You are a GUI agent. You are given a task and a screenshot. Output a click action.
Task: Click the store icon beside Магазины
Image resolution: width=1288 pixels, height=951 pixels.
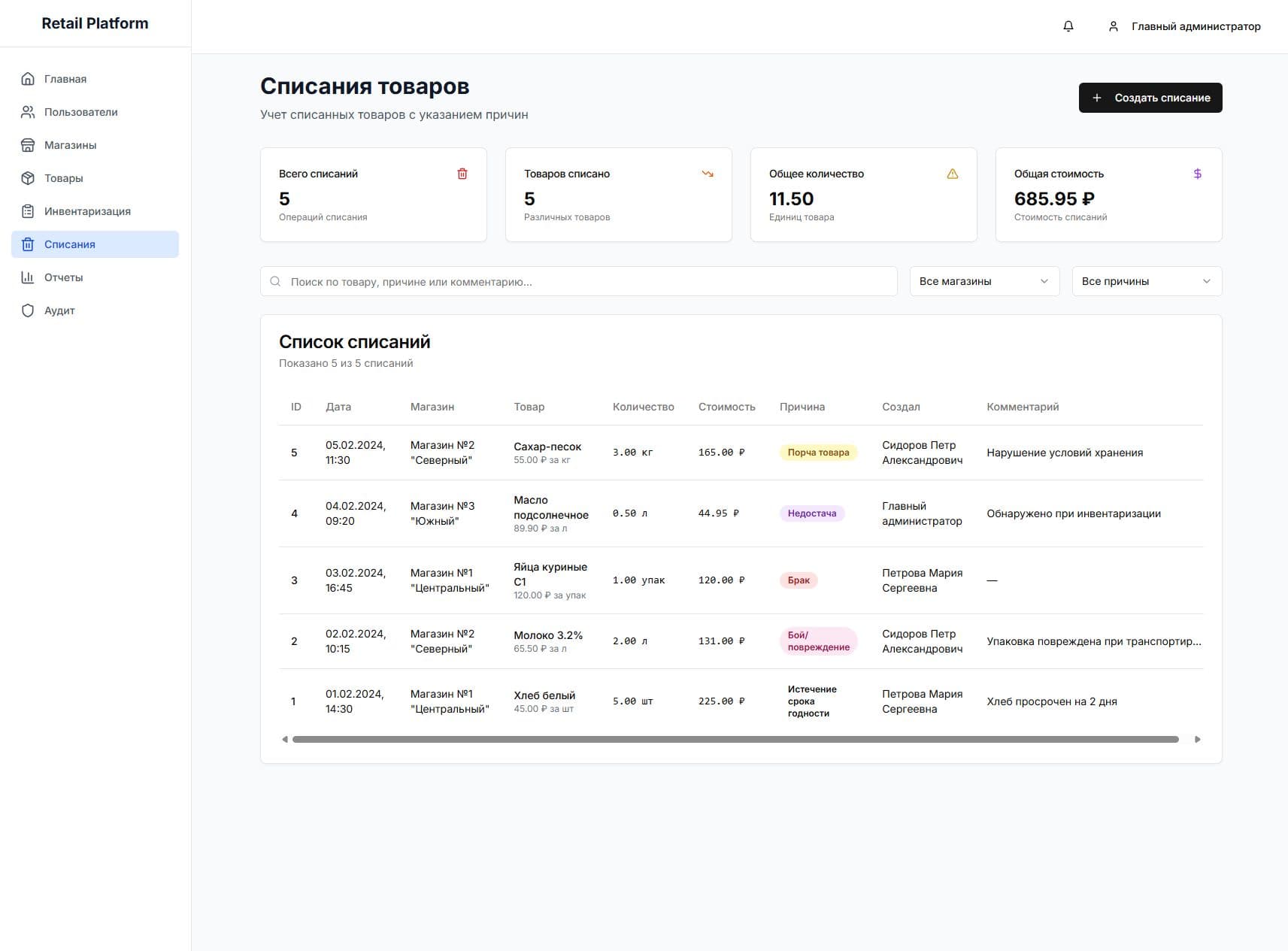point(28,145)
